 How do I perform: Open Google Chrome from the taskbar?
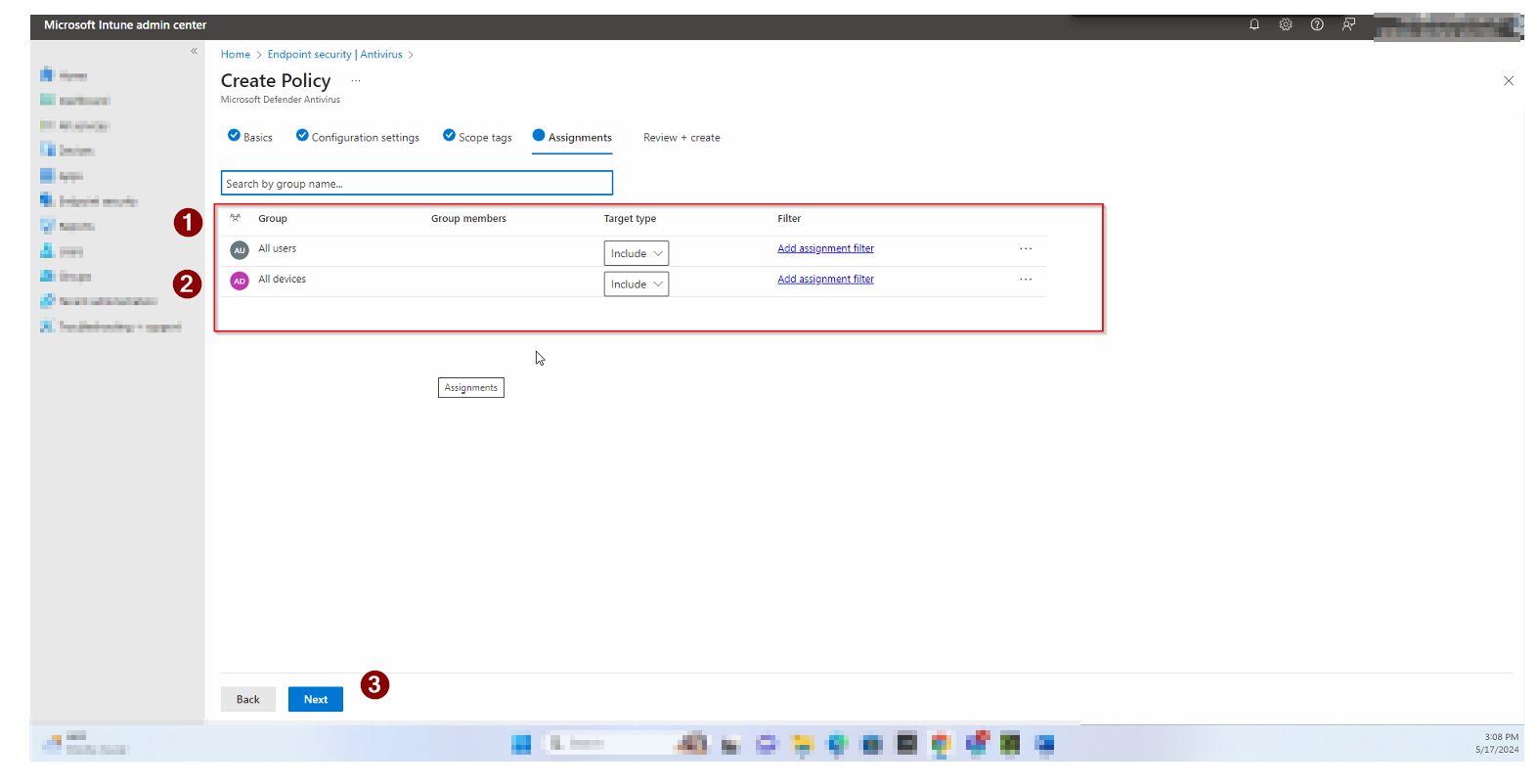point(941,745)
